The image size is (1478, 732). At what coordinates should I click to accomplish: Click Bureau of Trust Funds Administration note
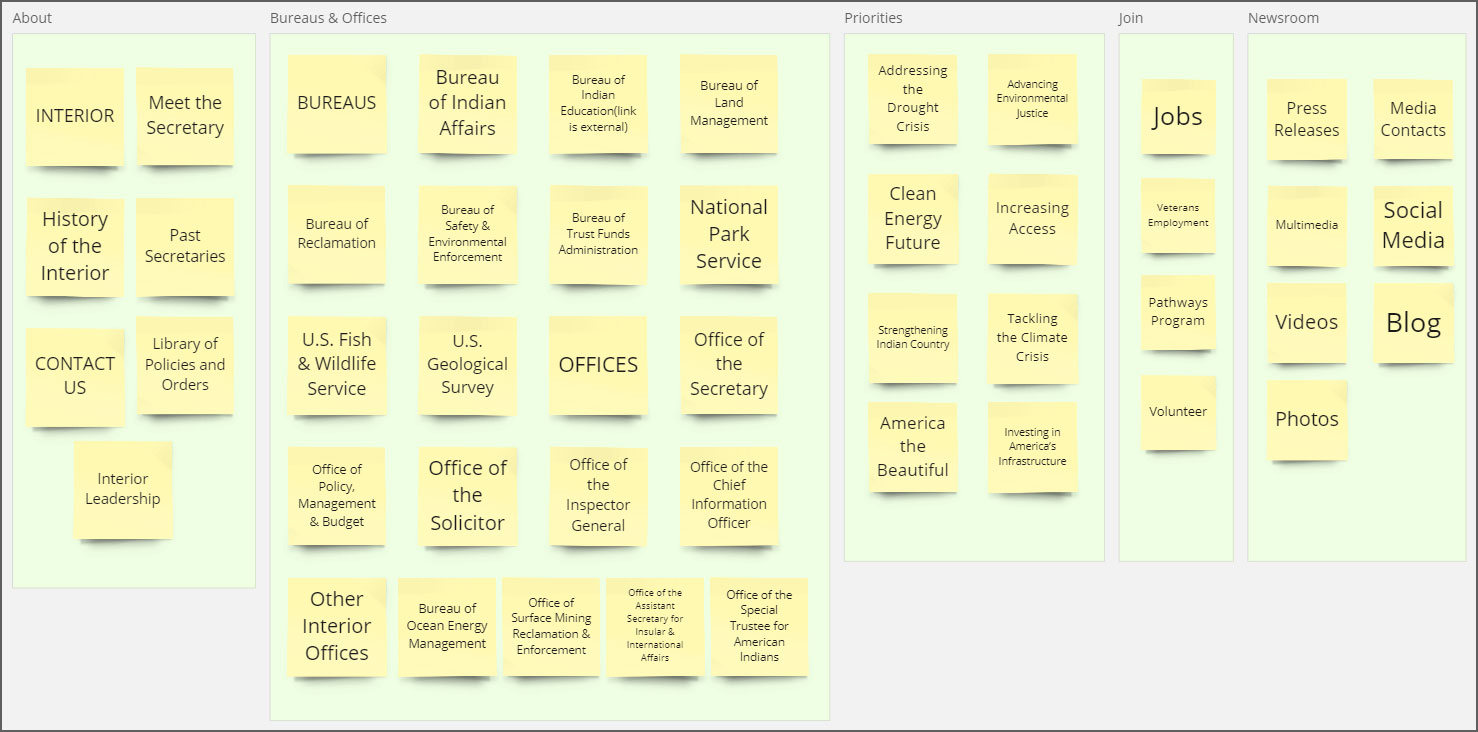point(598,234)
